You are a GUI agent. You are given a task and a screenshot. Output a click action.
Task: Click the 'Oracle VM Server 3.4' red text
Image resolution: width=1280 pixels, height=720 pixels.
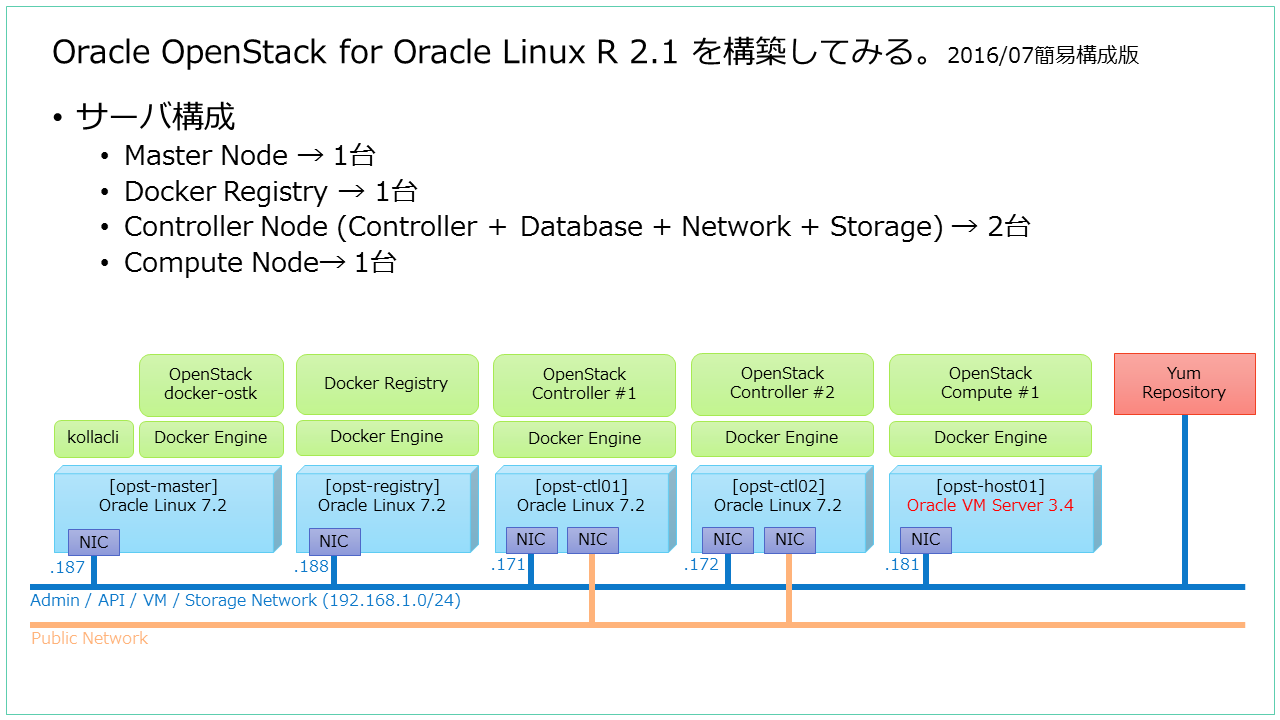(x=990, y=506)
